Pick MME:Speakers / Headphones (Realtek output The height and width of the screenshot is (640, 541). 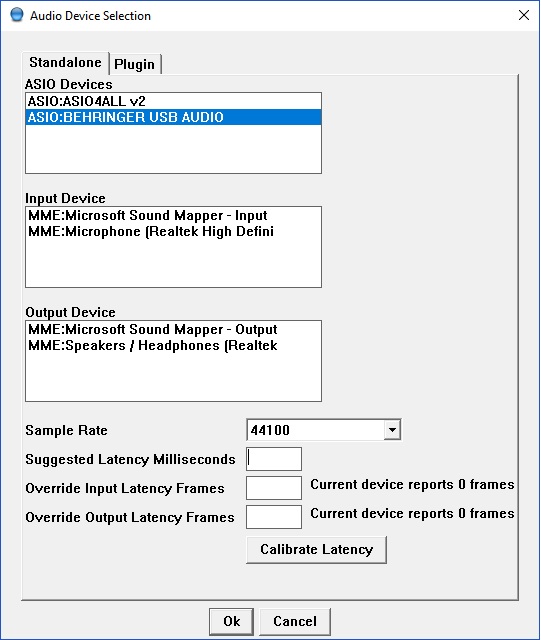(173, 345)
